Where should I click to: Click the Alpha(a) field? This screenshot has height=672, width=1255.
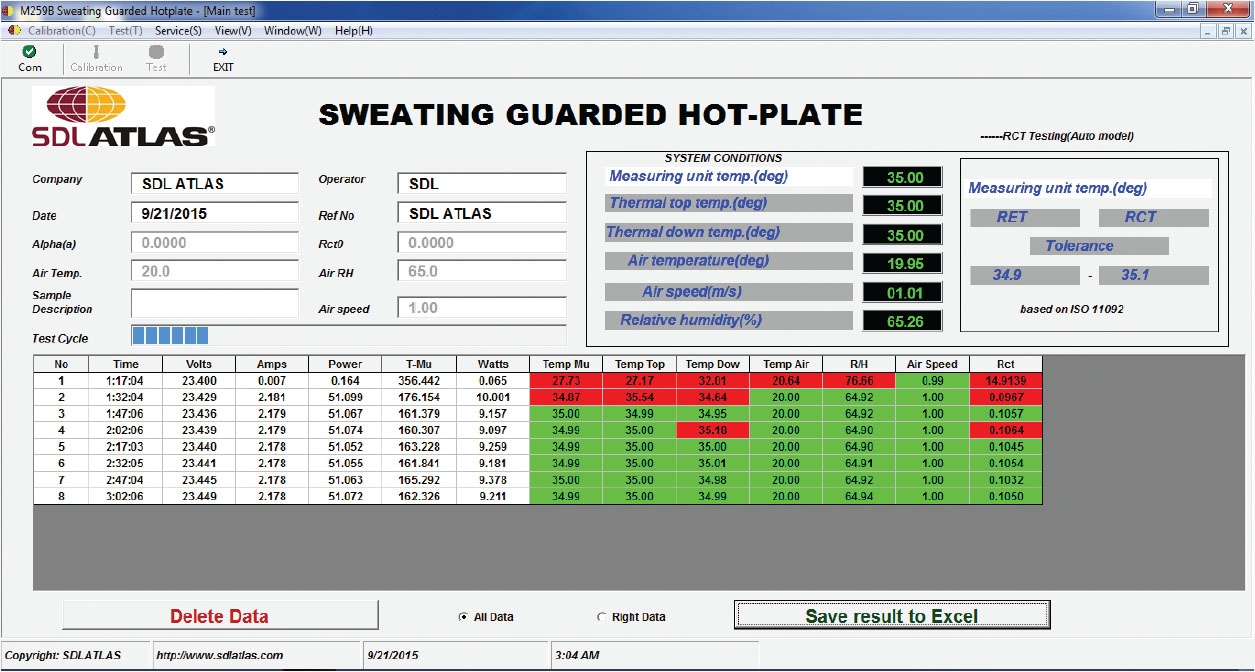click(214, 242)
